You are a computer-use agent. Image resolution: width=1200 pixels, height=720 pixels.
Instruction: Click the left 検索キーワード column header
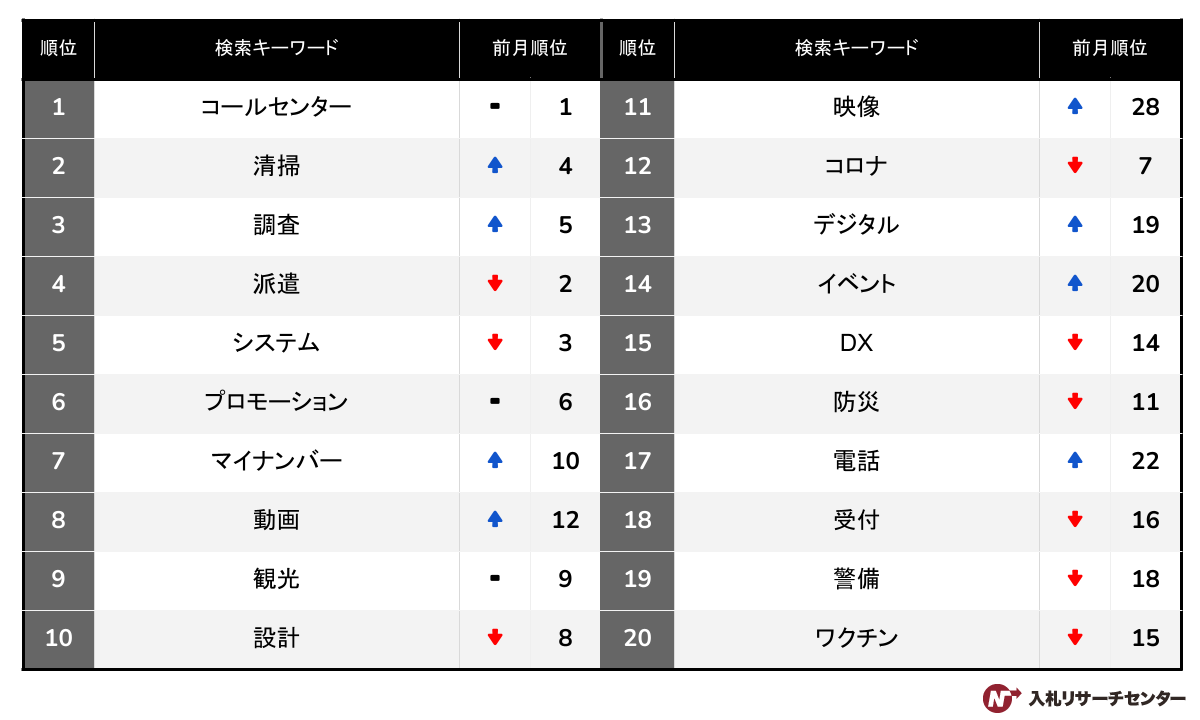click(276, 48)
